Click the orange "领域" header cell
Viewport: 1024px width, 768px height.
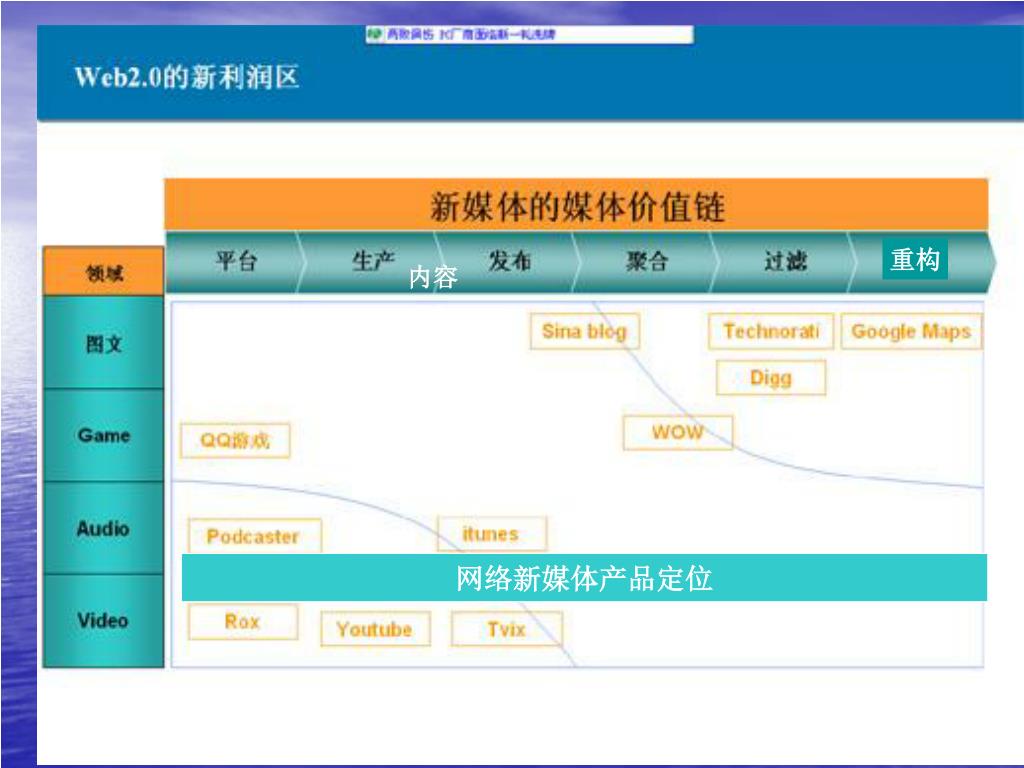[103, 272]
